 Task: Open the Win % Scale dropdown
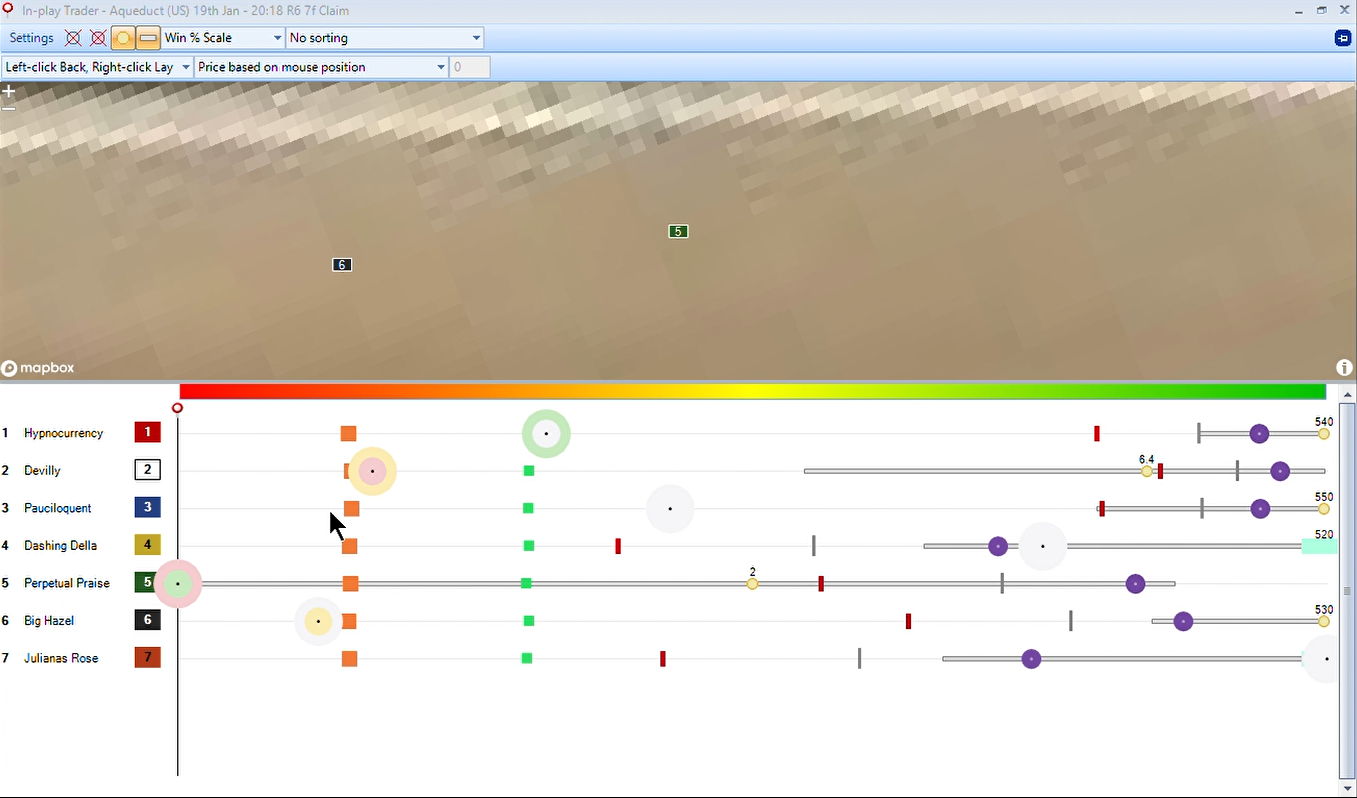click(223, 38)
